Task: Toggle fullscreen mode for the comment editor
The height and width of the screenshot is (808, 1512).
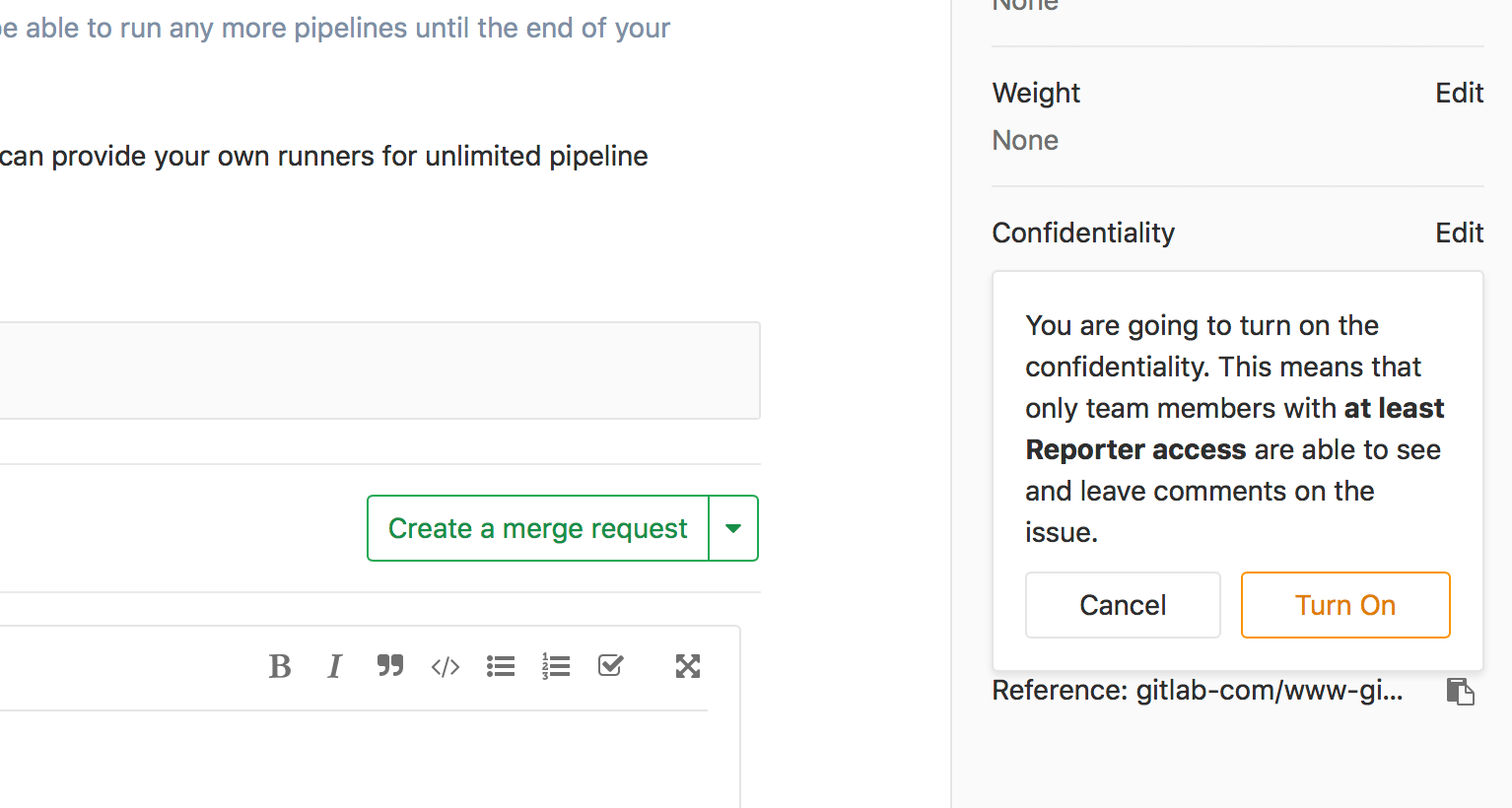Action: point(687,666)
